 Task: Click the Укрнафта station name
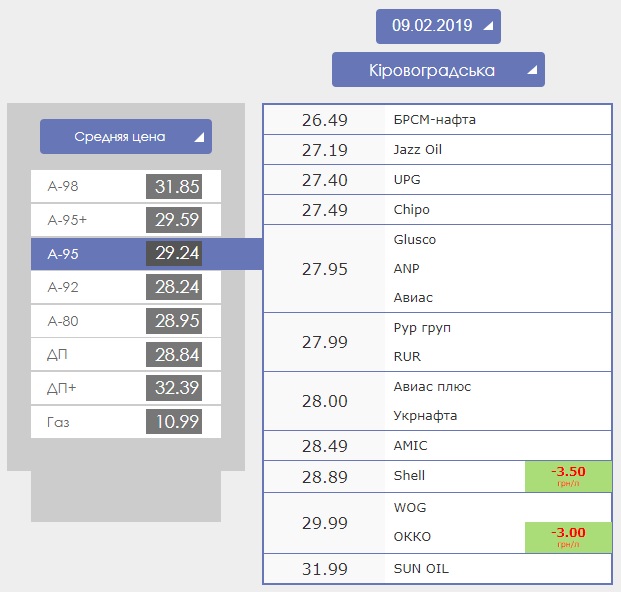click(x=425, y=416)
